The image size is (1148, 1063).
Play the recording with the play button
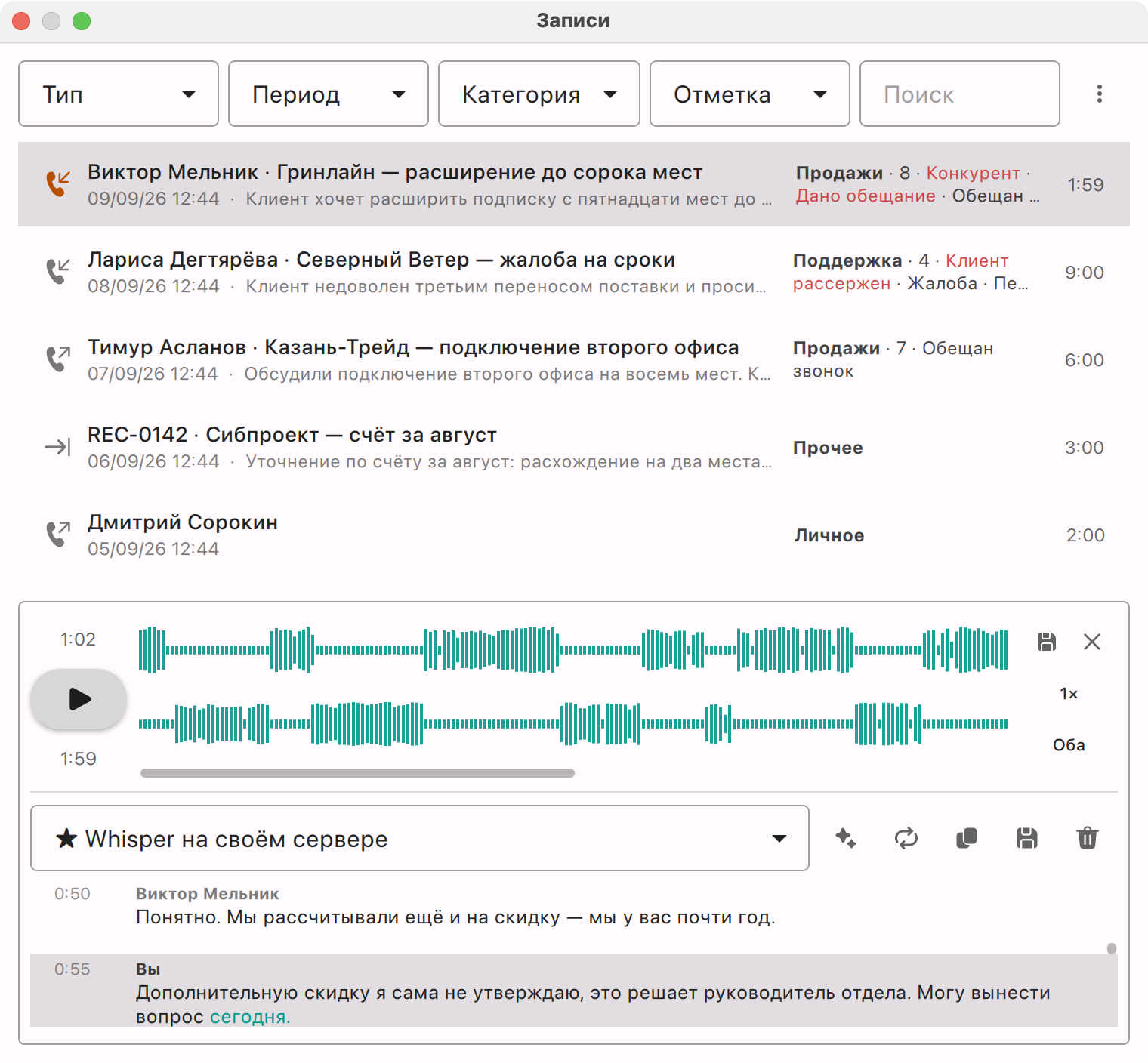tap(79, 699)
